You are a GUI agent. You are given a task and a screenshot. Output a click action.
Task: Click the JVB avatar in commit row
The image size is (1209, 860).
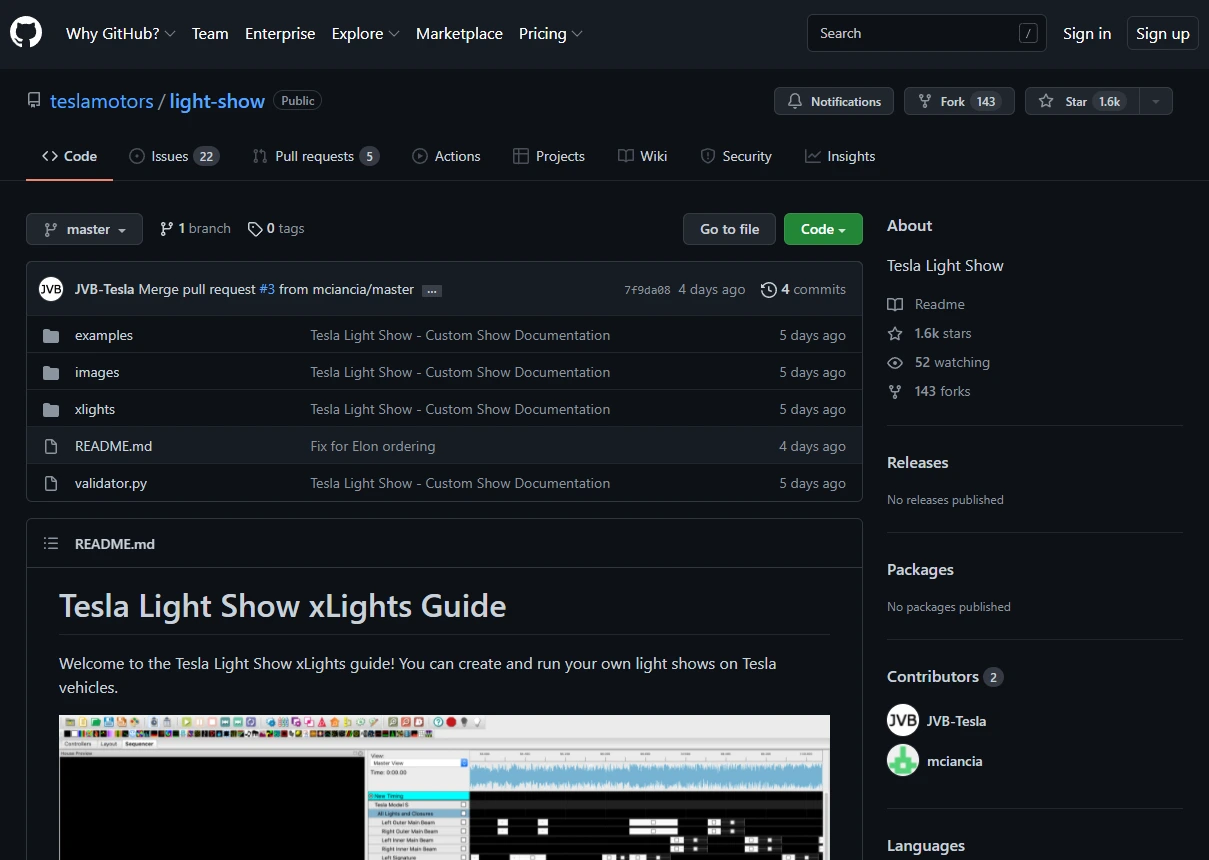[x=51, y=289]
